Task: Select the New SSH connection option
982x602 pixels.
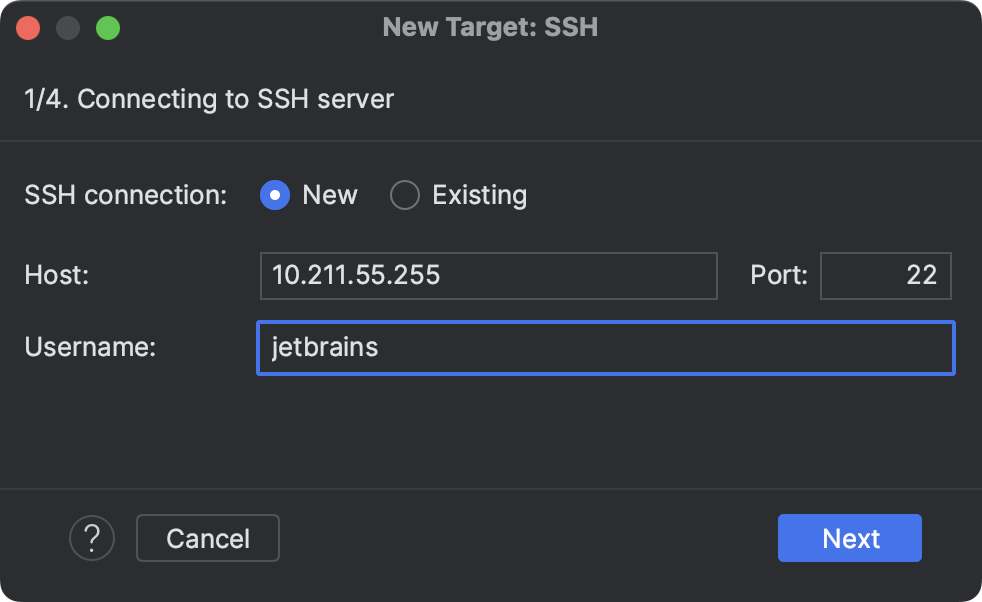Action: point(274,195)
